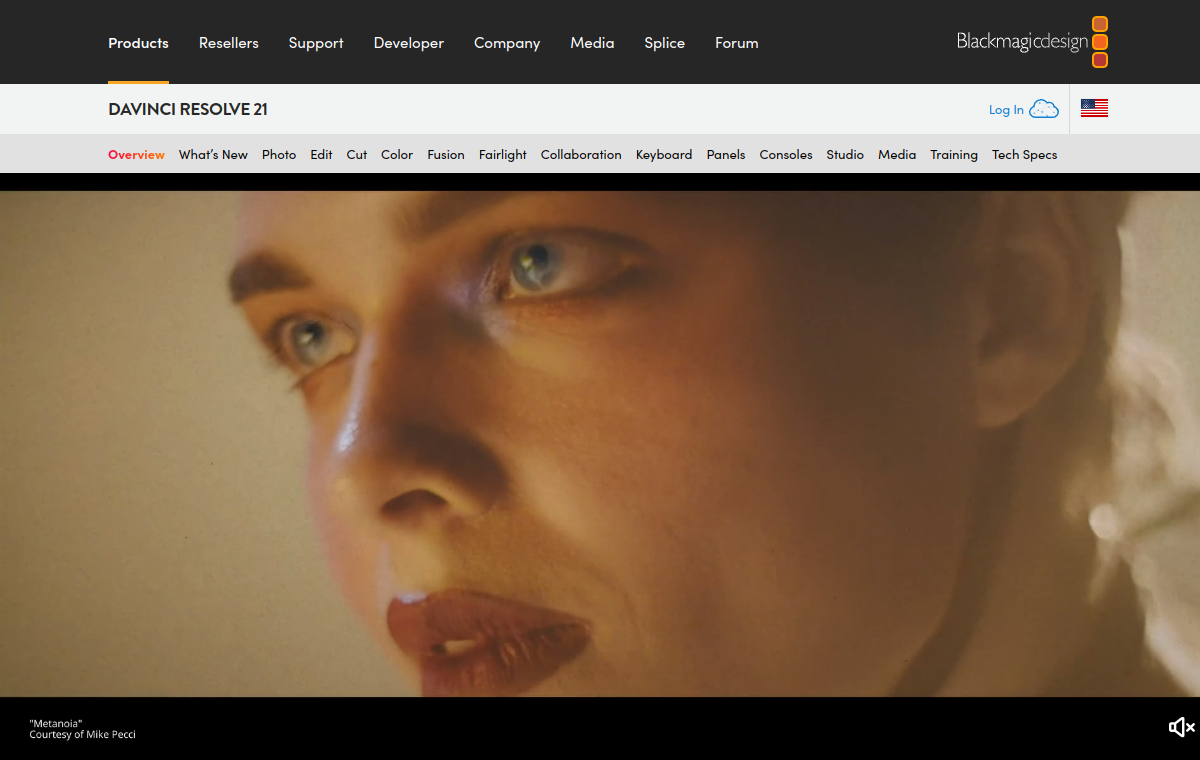
Task: Open the Products menu
Action: click(138, 43)
